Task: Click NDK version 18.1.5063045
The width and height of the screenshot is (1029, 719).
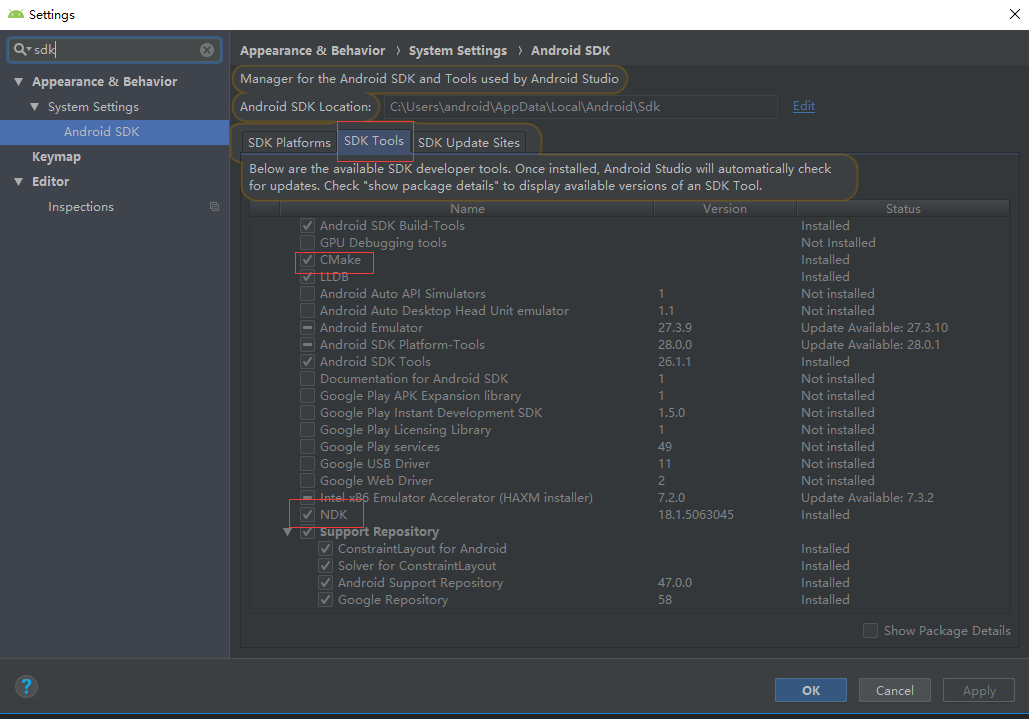Action: coord(696,515)
